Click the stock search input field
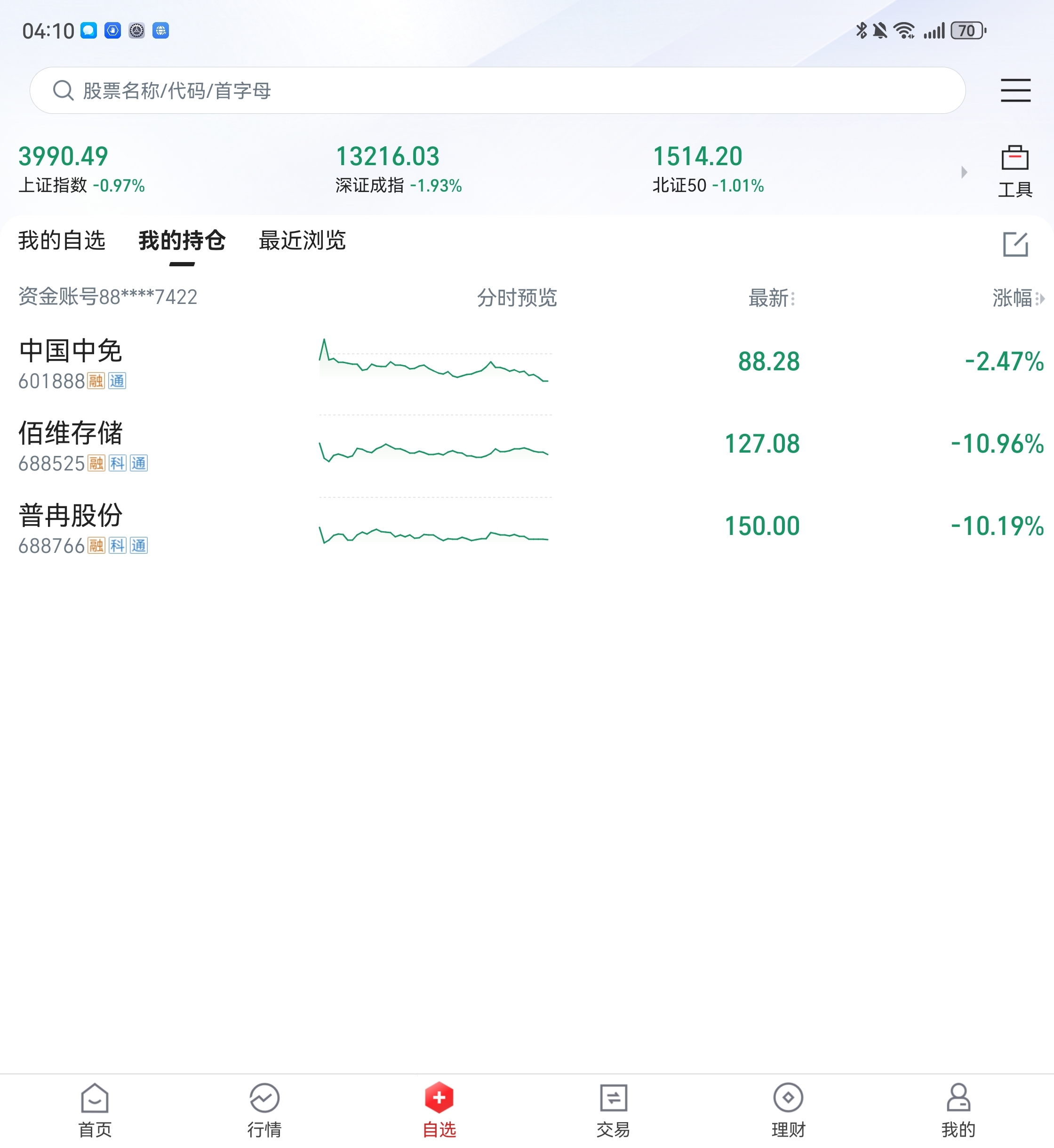This screenshot has height=1148, width=1054. pyautogui.click(x=496, y=90)
